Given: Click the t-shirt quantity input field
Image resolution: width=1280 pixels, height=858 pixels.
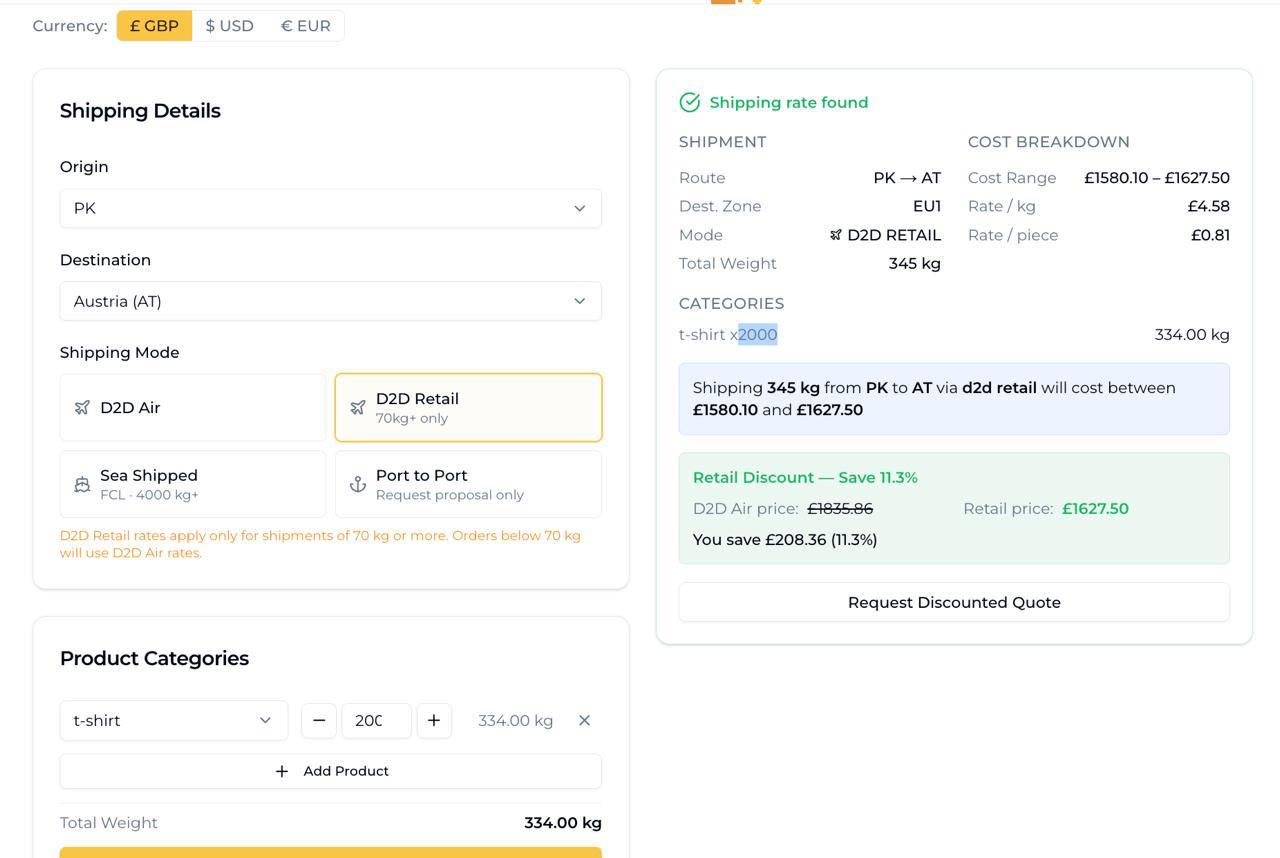Looking at the screenshot, I should click(x=377, y=720).
